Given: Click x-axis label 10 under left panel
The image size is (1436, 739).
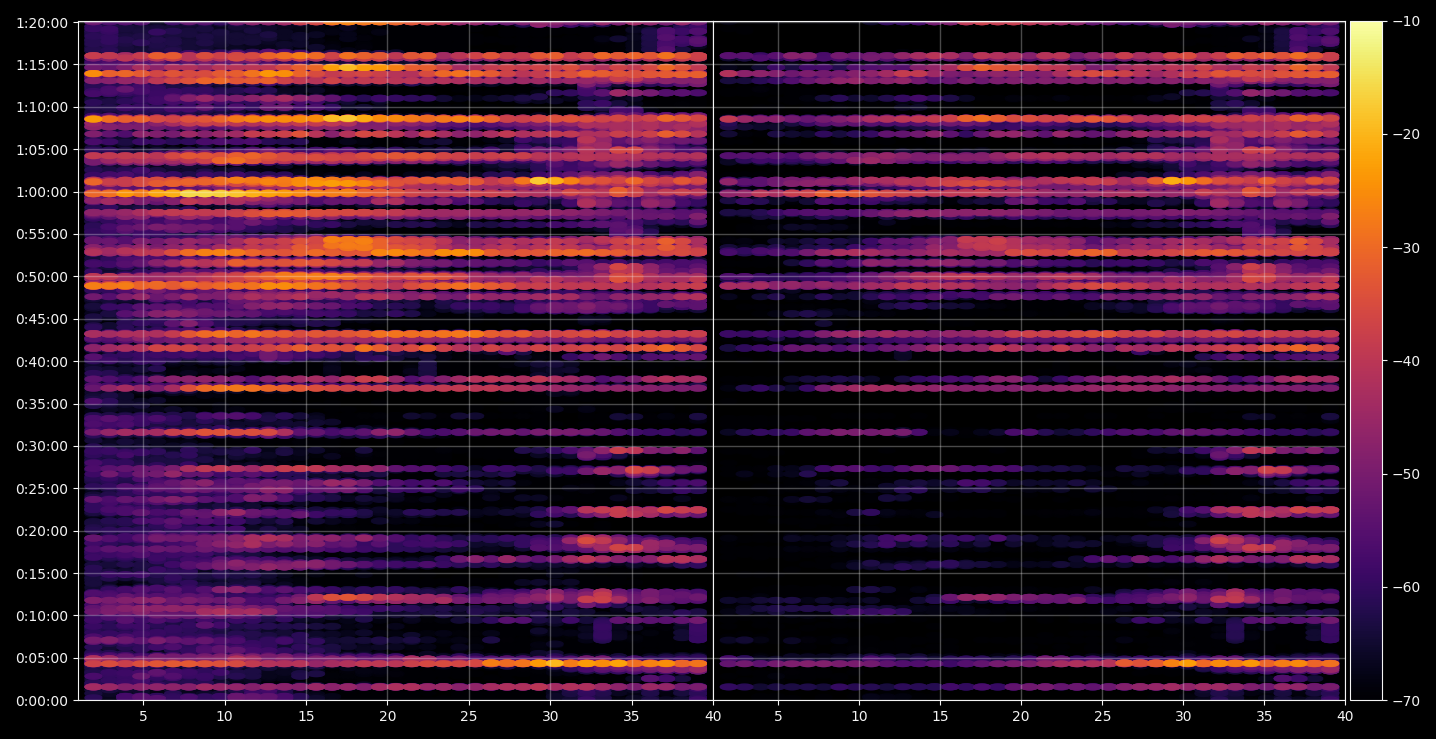Looking at the screenshot, I should 224,716.
